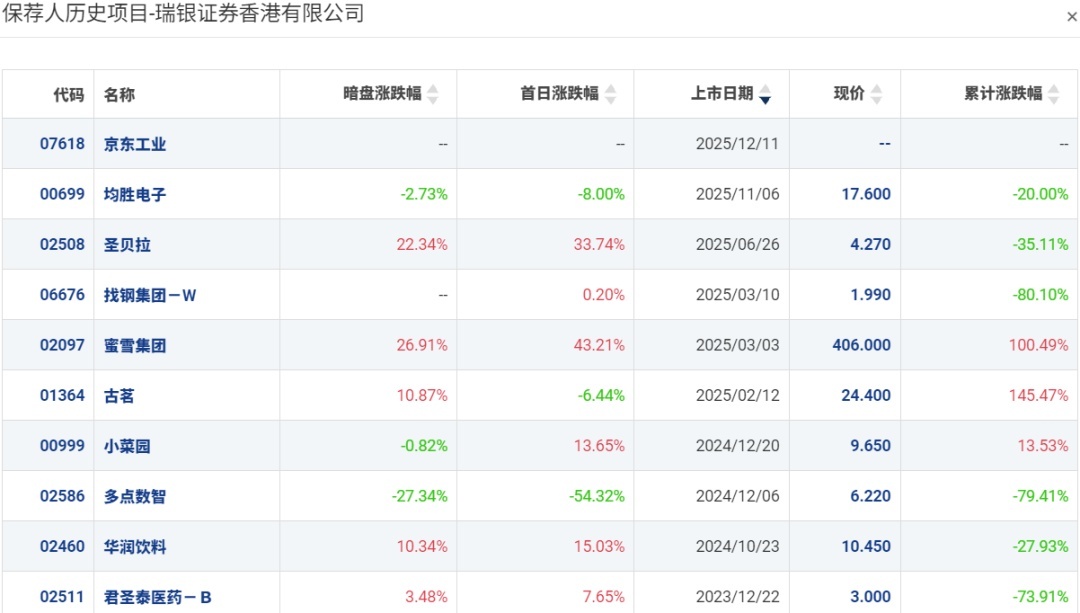Image resolution: width=1080 pixels, height=613 pixels.
Task: Open 找钢集团-W stock page
Action: [150, 295]
